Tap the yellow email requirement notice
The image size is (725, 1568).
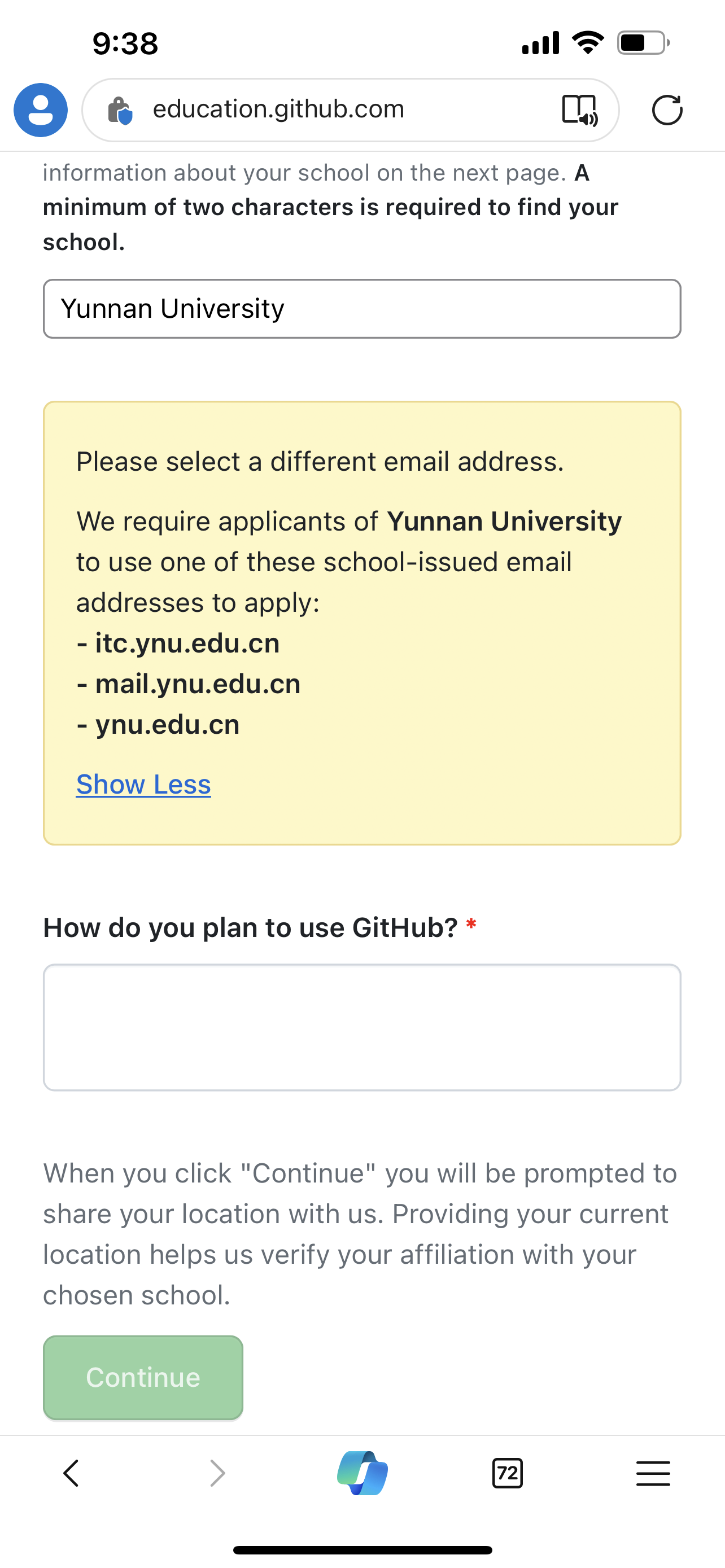point(362,621)
